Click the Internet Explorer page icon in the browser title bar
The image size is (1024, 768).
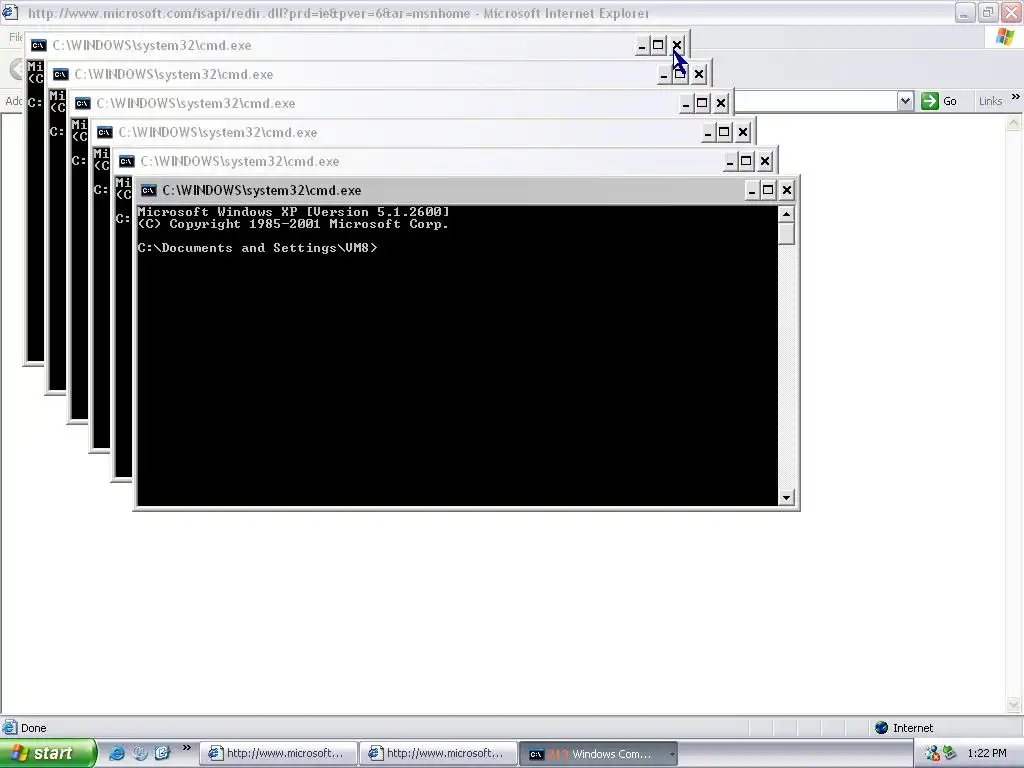[x=10, y=12]
